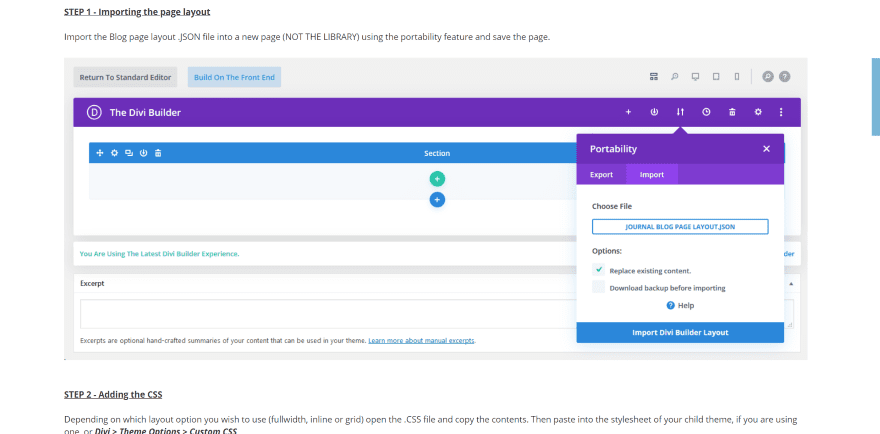The width and height of the screenshot is (880, 434).
Task: Click the zoom magnifier view icon
Action: click(675, 76)
